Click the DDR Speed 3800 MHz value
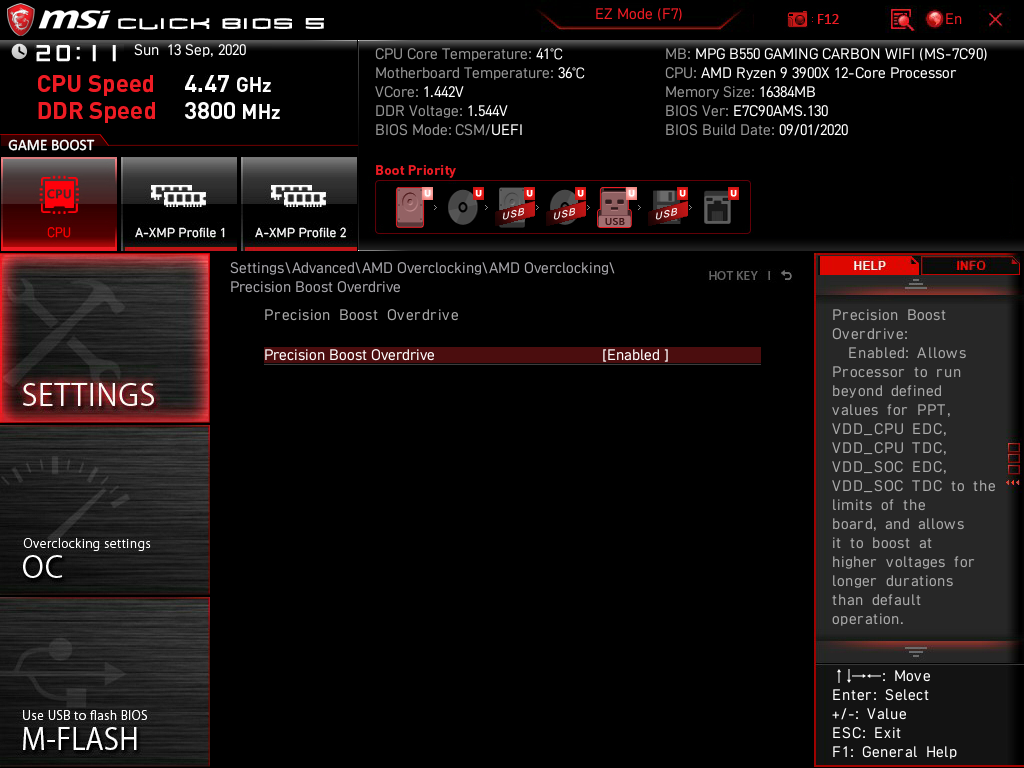 [x=232, y=111]
